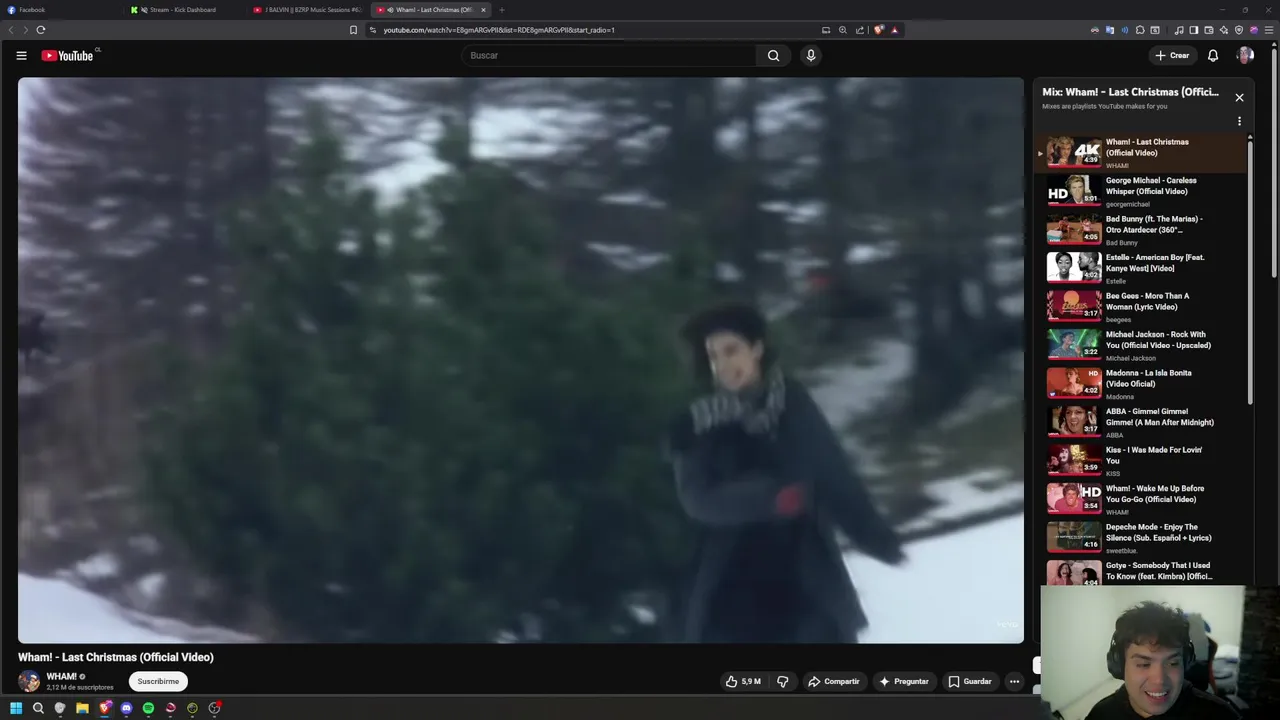
Task: Click the Crear button
Action: (x=1172, y=56)
